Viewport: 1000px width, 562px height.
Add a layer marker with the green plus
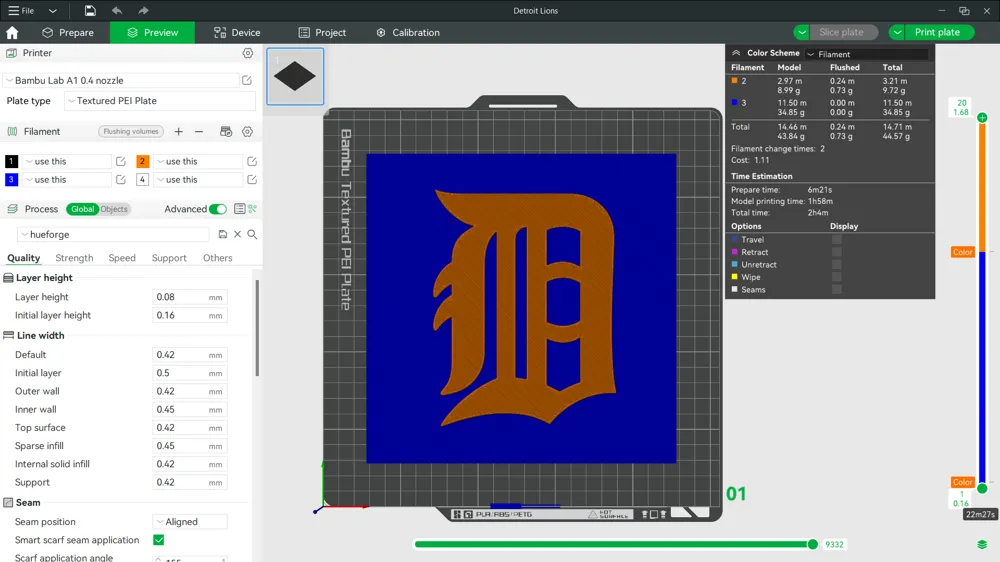click(982, 117)
